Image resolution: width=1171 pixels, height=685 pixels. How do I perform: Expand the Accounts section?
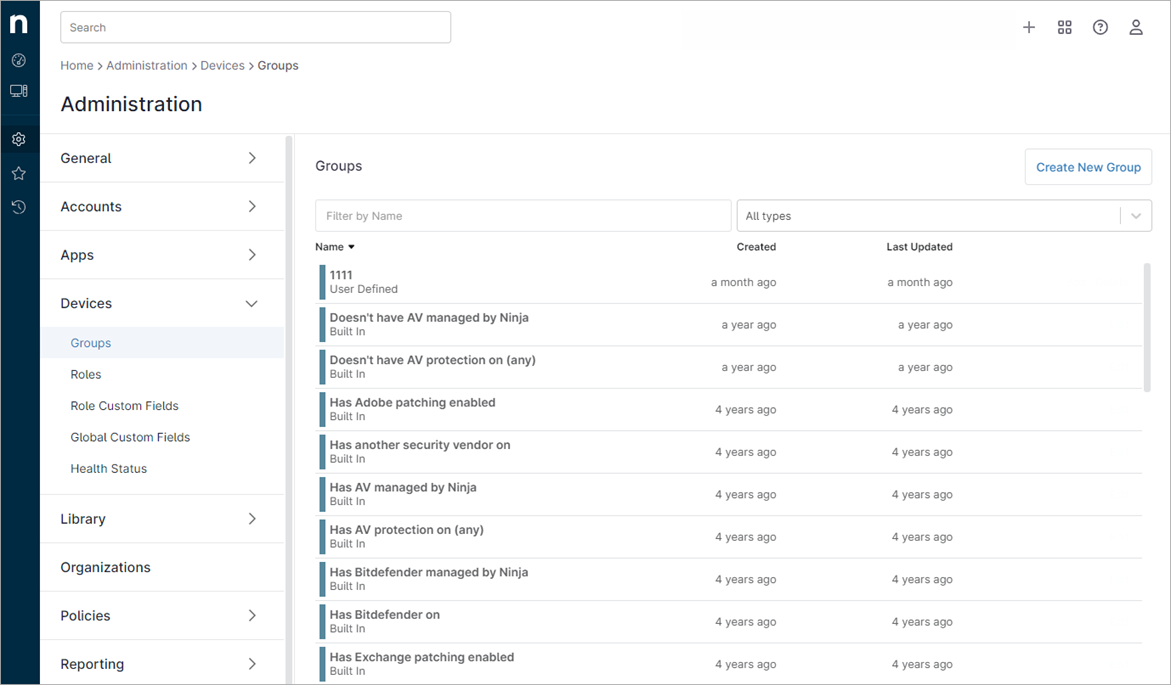point(161,206)
